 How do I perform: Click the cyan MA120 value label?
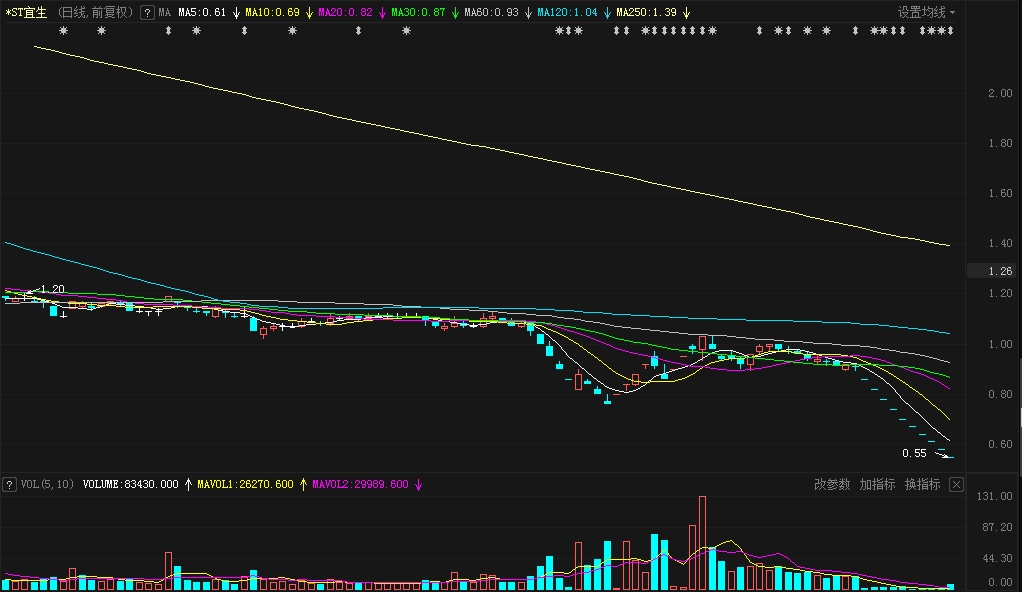(567, 13)
